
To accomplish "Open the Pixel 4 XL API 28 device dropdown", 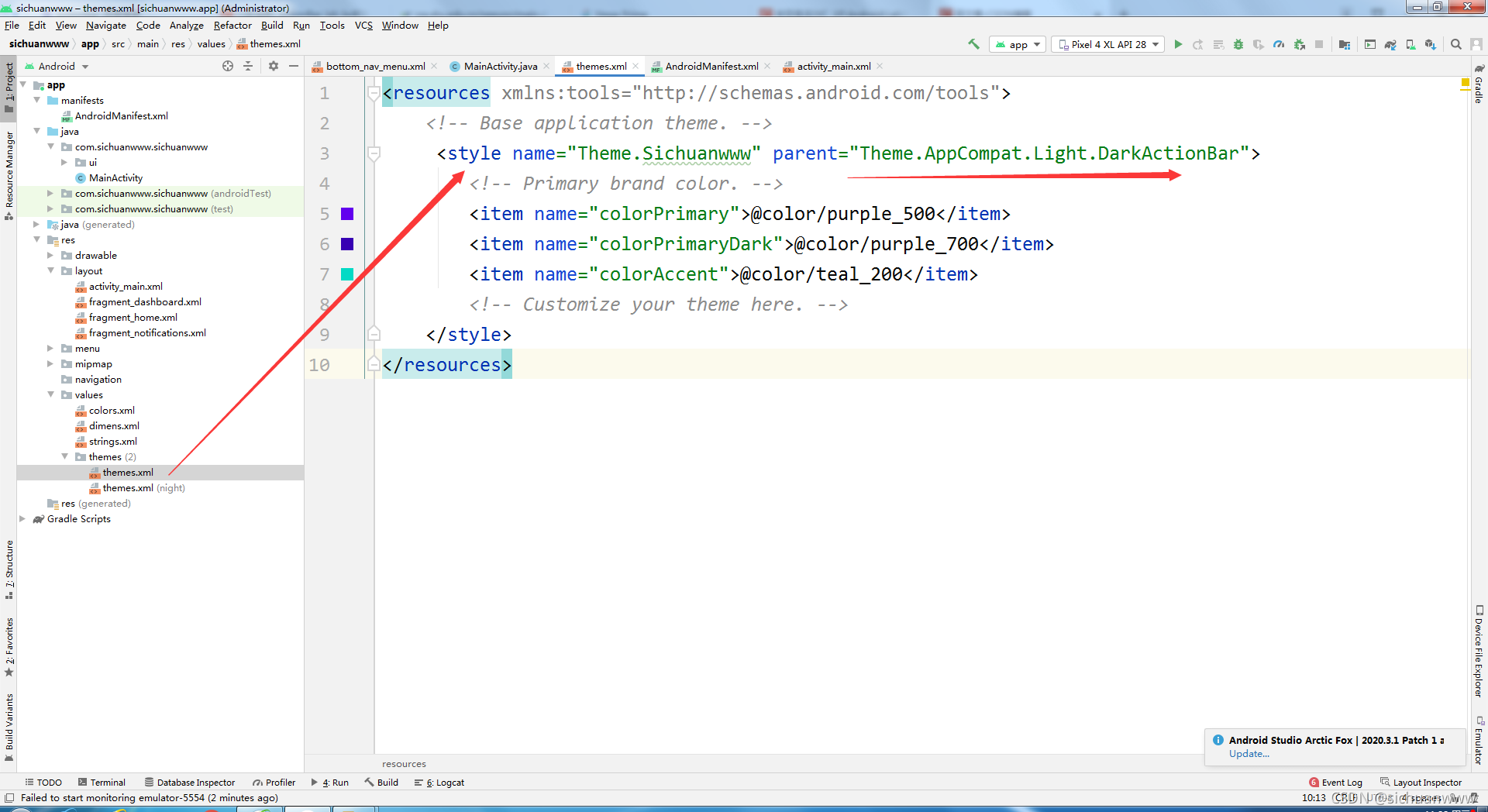I will (1107, 44).
